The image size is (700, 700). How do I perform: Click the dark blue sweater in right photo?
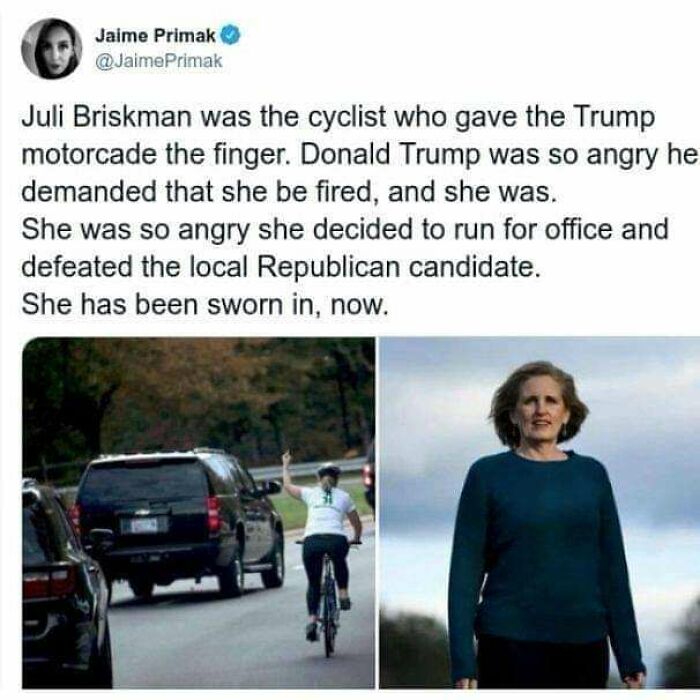click(x=546, y=549)
